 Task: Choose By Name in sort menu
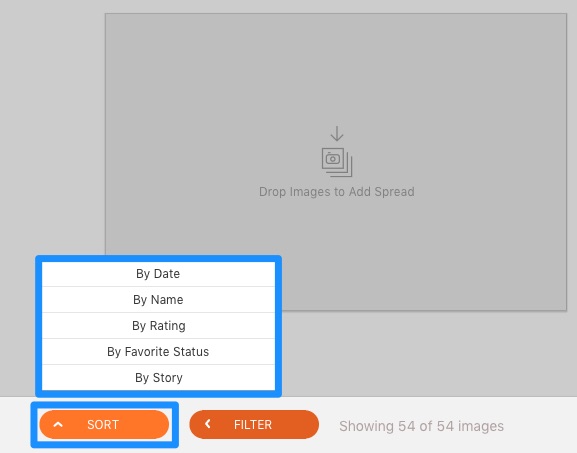point(158,300)
